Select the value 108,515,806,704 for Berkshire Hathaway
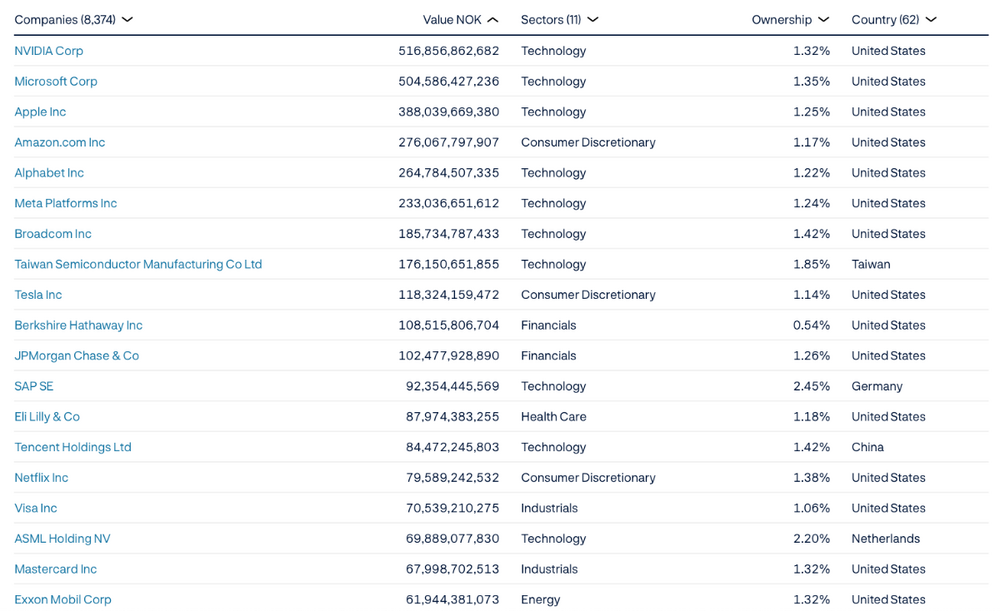This screenshot has width=1000, height=611. click(x=448, y=325)
